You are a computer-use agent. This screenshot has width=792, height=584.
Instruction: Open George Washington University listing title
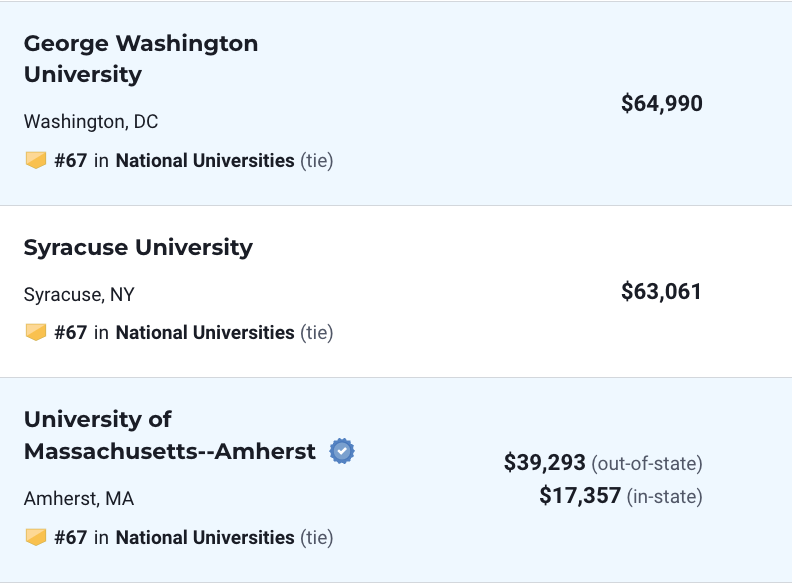click(x=141, y=59)
